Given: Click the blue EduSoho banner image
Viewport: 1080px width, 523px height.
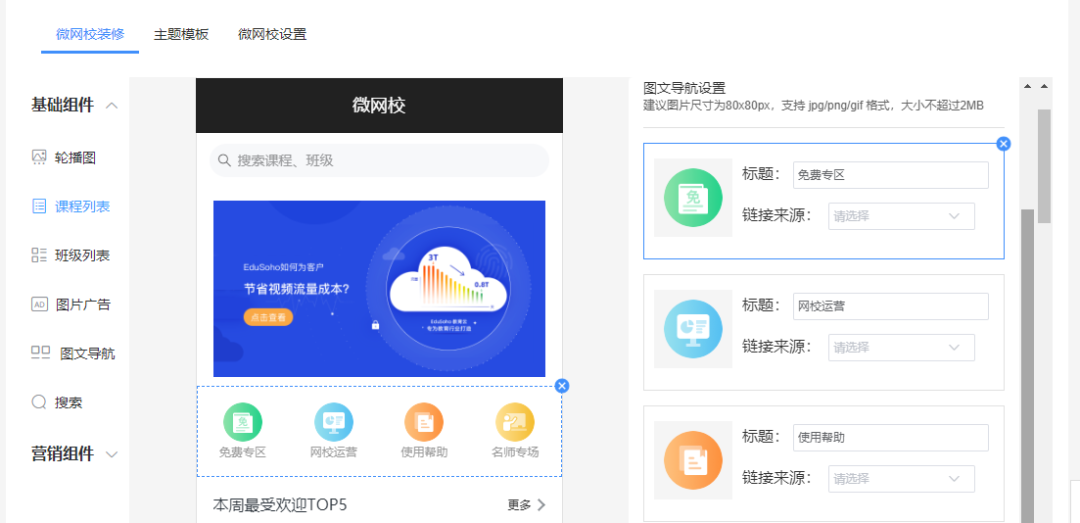Looking at the screenshot, I should coord(380,289).
